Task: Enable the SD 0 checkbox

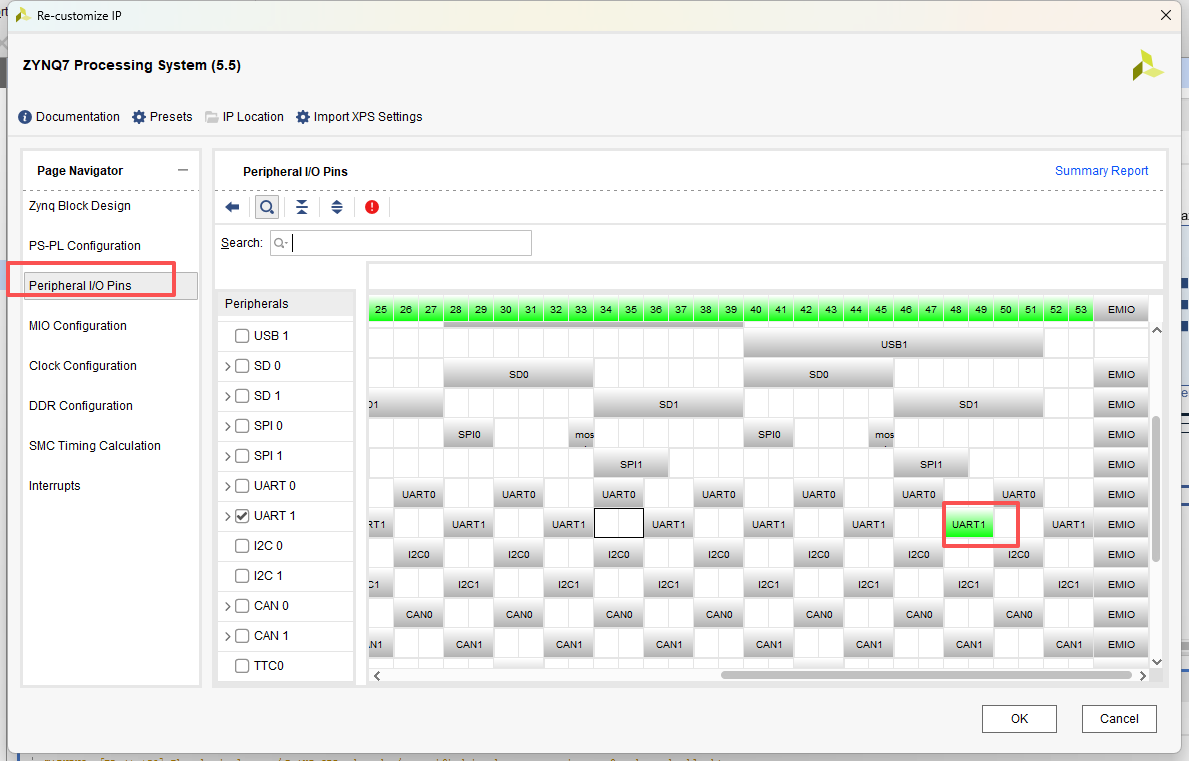Action: tap(242, 366)
